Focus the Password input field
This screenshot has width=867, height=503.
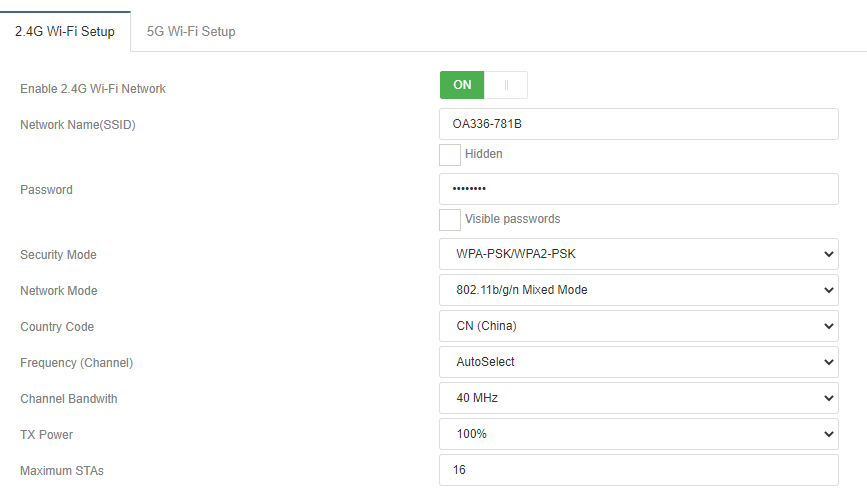[x=638, y=189]
